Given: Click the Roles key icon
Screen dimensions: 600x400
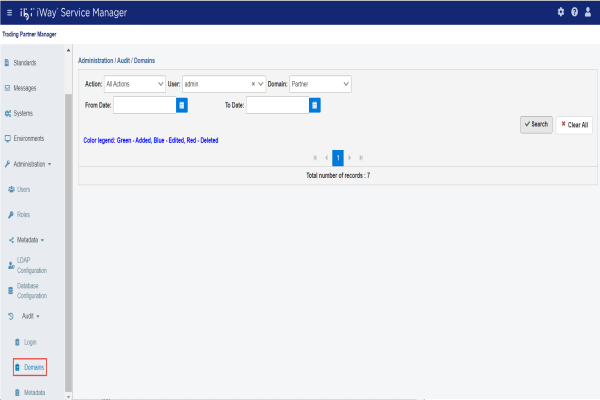Looking at the screenshot, I should pos(11,215).
